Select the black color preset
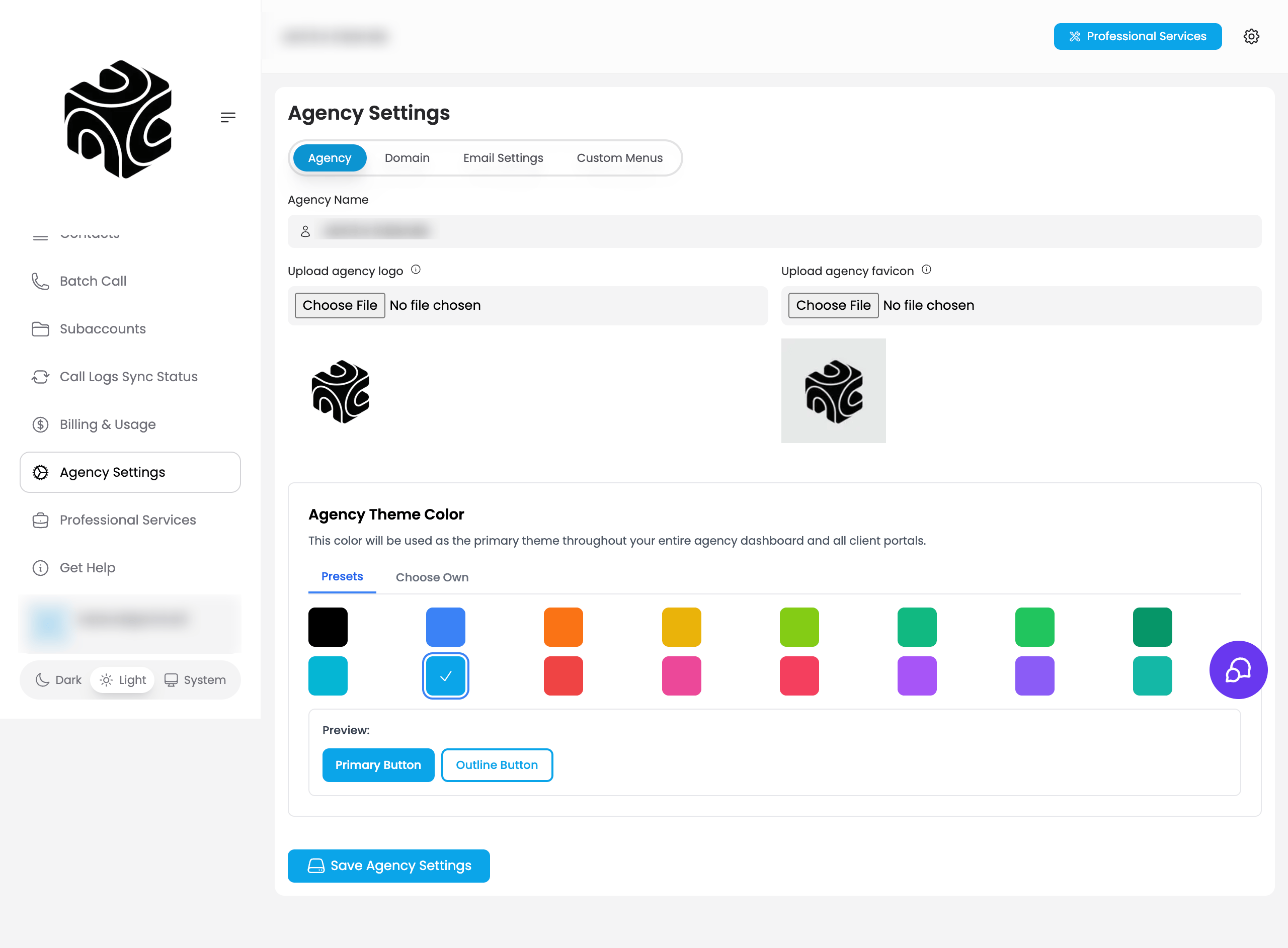Viewport: 1288px width, 948px height. click(x=328, y=627)
